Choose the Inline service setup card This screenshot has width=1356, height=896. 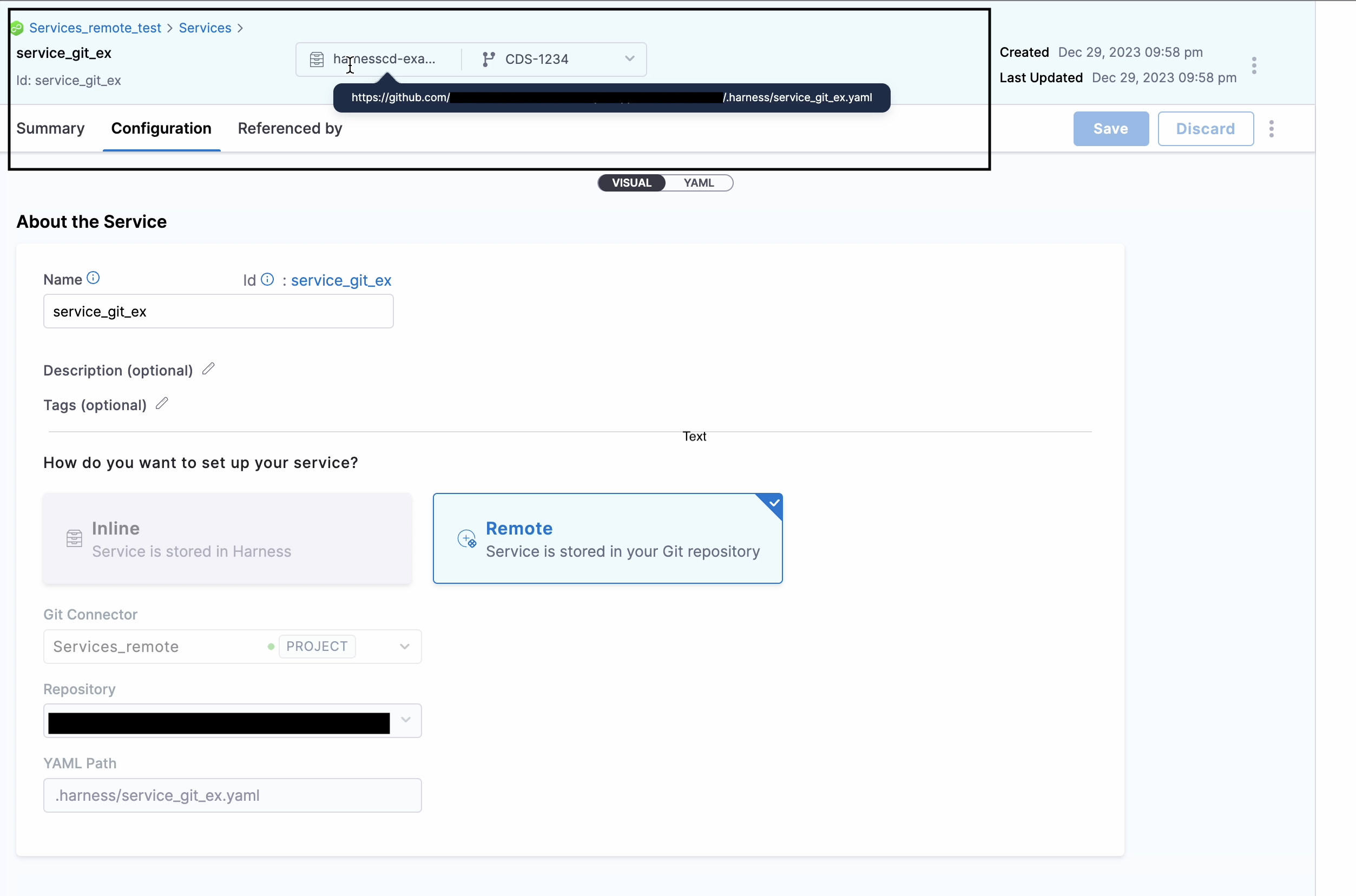point(227,538)
